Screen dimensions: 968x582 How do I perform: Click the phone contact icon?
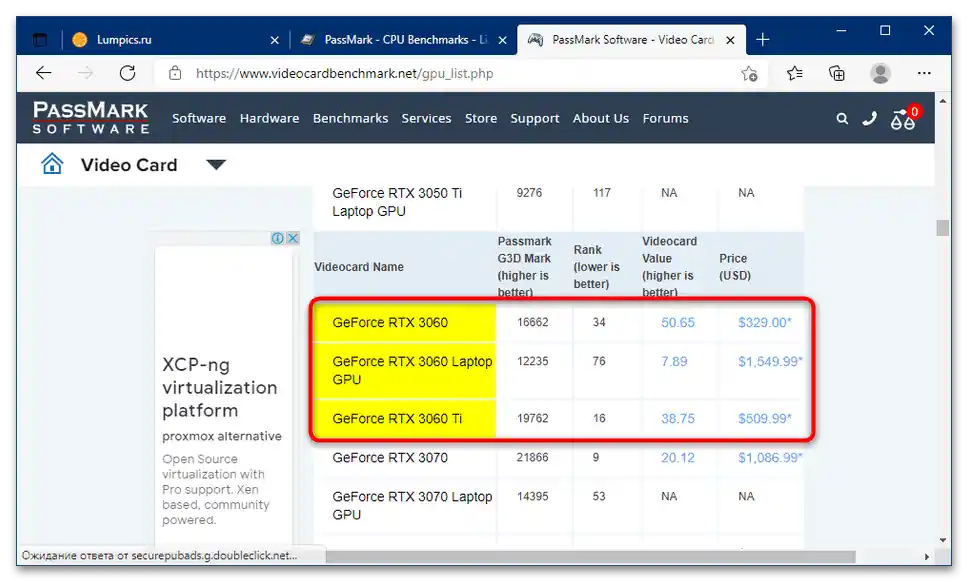pyautogui.click(x=869, y=118)
